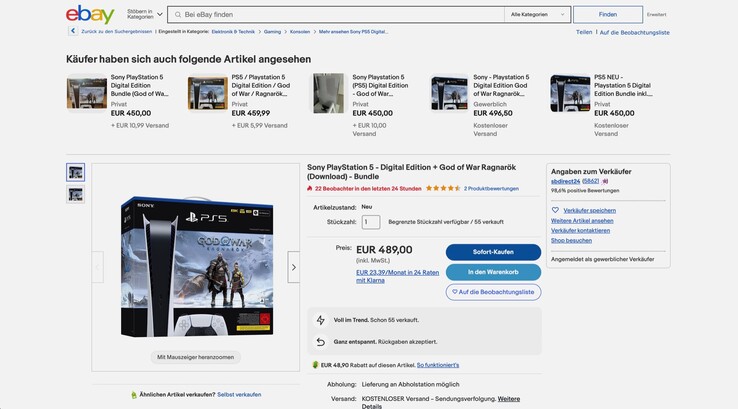Viewport: 738px width, 409px height.
Task: Open Mehr ansehen Sony PS5 Digital breadcrumb
Action: coord(353,32)
